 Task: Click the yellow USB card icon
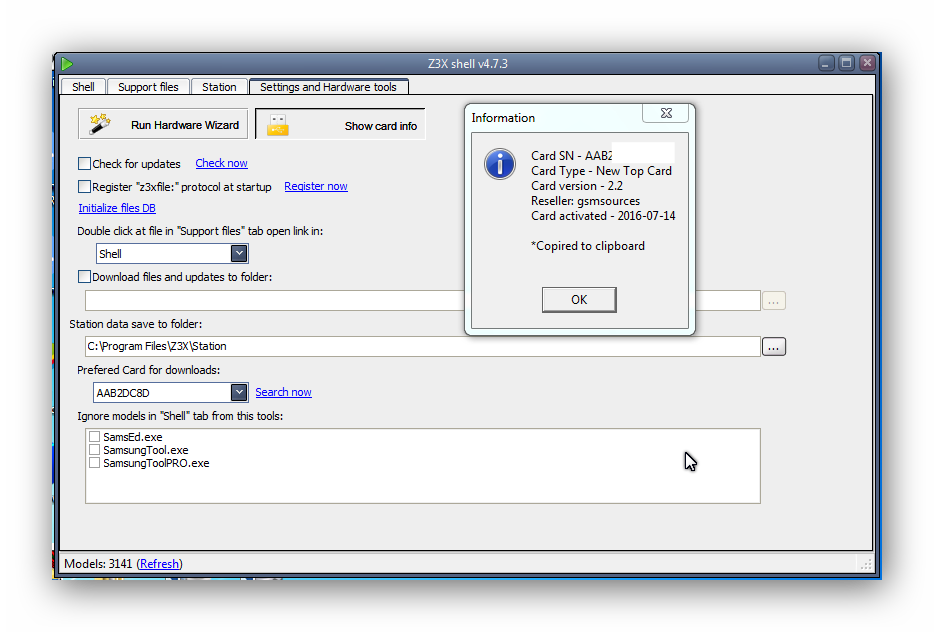(x=278, y=126)
